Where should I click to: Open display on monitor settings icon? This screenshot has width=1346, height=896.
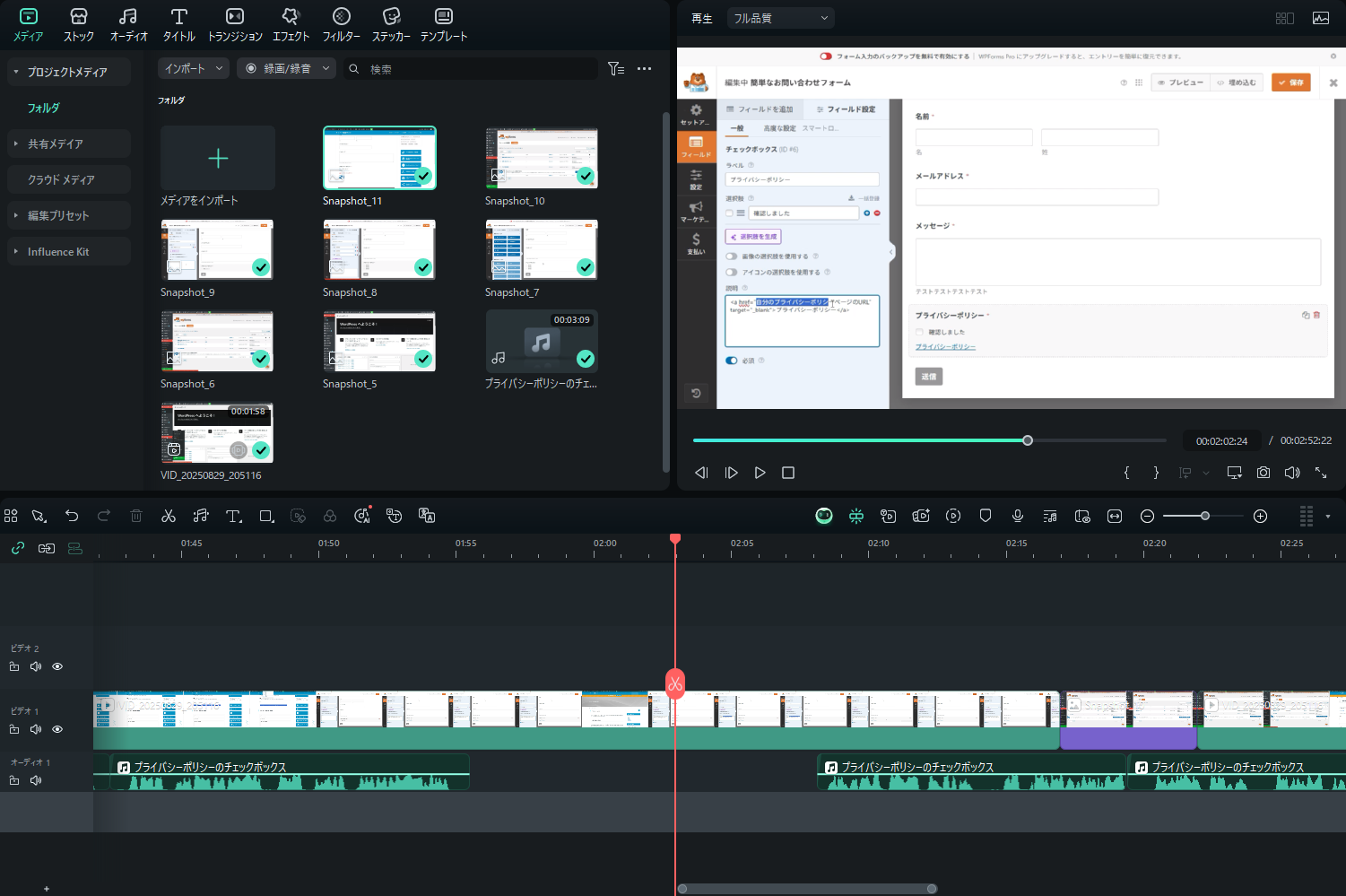1235,473
